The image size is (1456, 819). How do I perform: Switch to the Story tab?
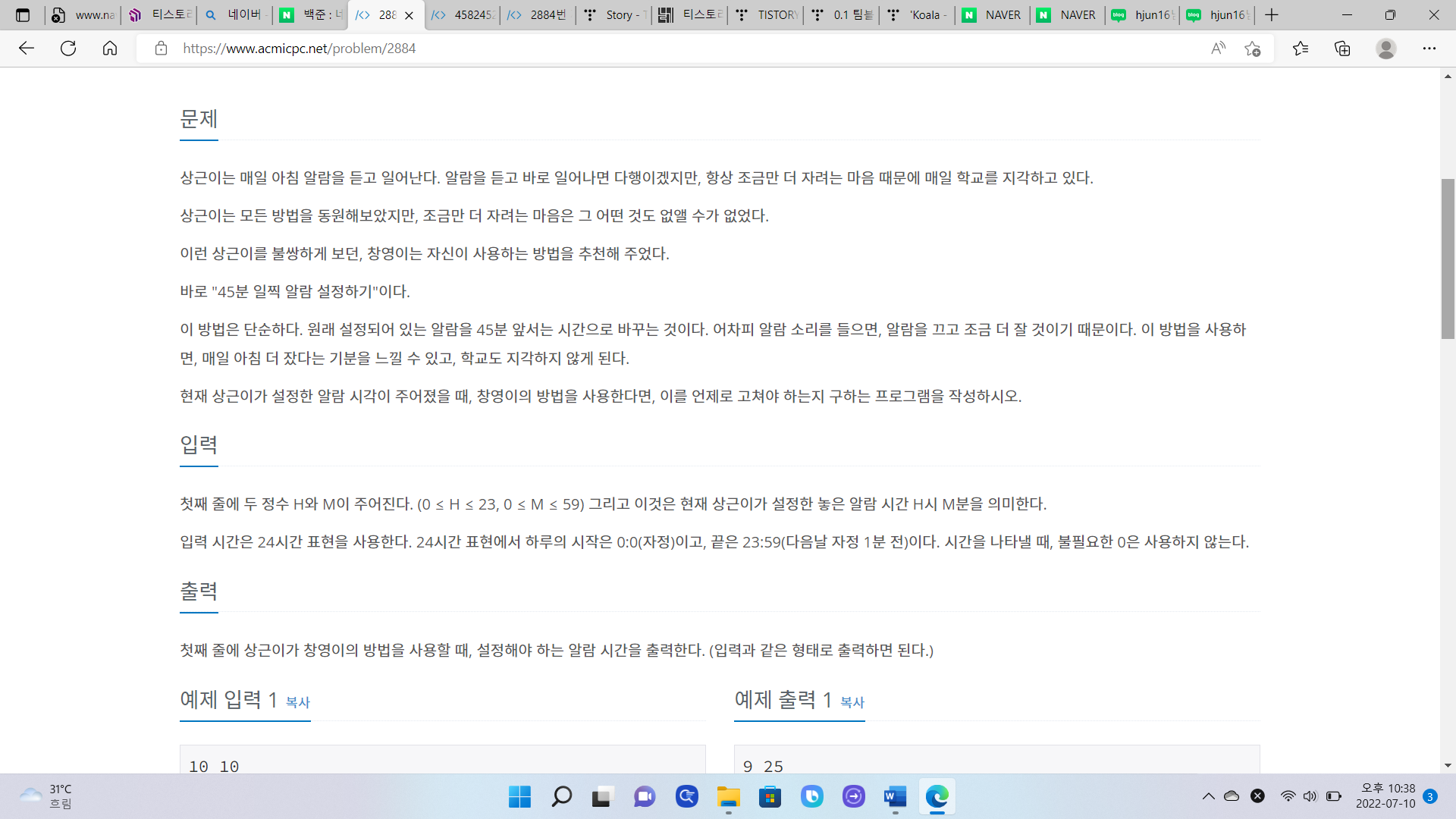(x=614, y=15)
